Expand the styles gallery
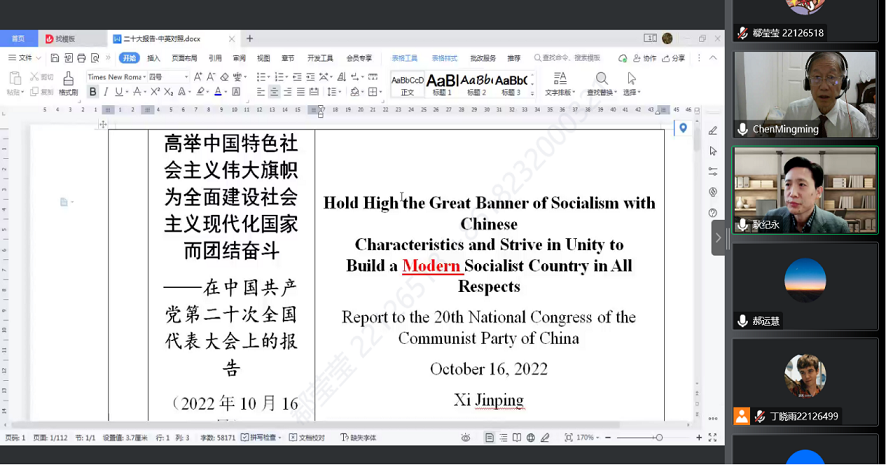Image resolution: width=886 pixels, height=465 pixels. point(532,93)
